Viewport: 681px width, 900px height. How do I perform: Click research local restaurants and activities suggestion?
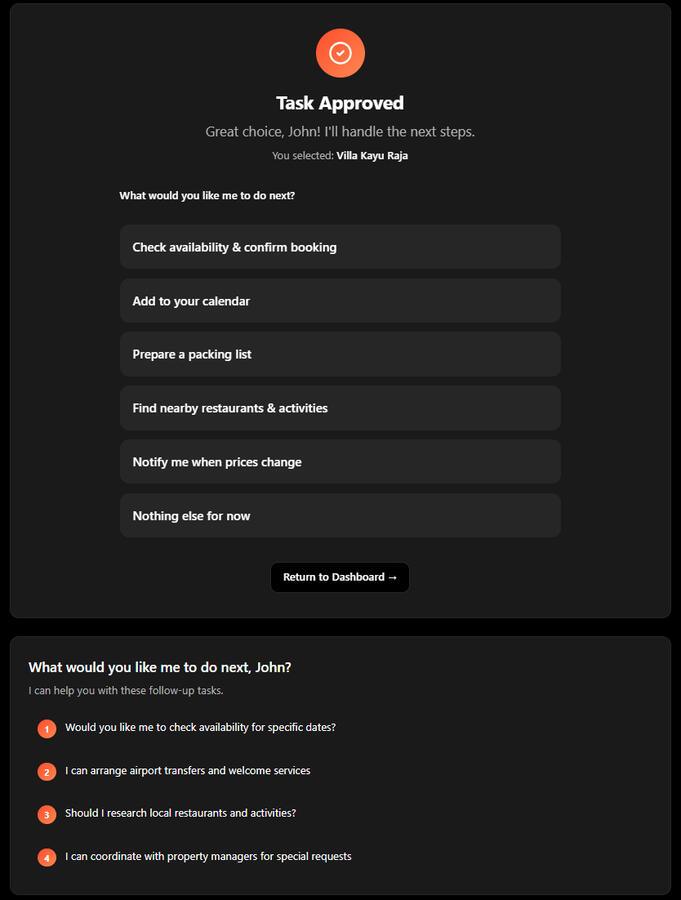180,813
